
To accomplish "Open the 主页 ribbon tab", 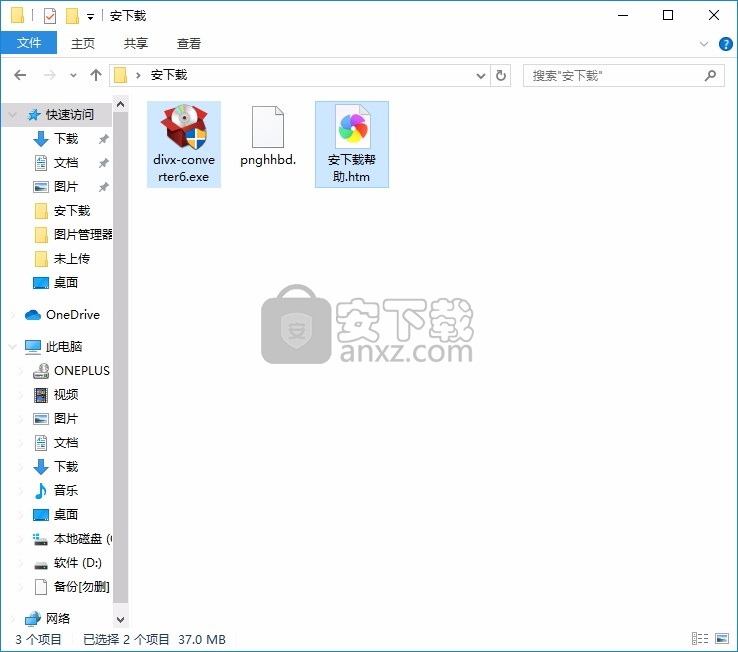I will 83,43.
